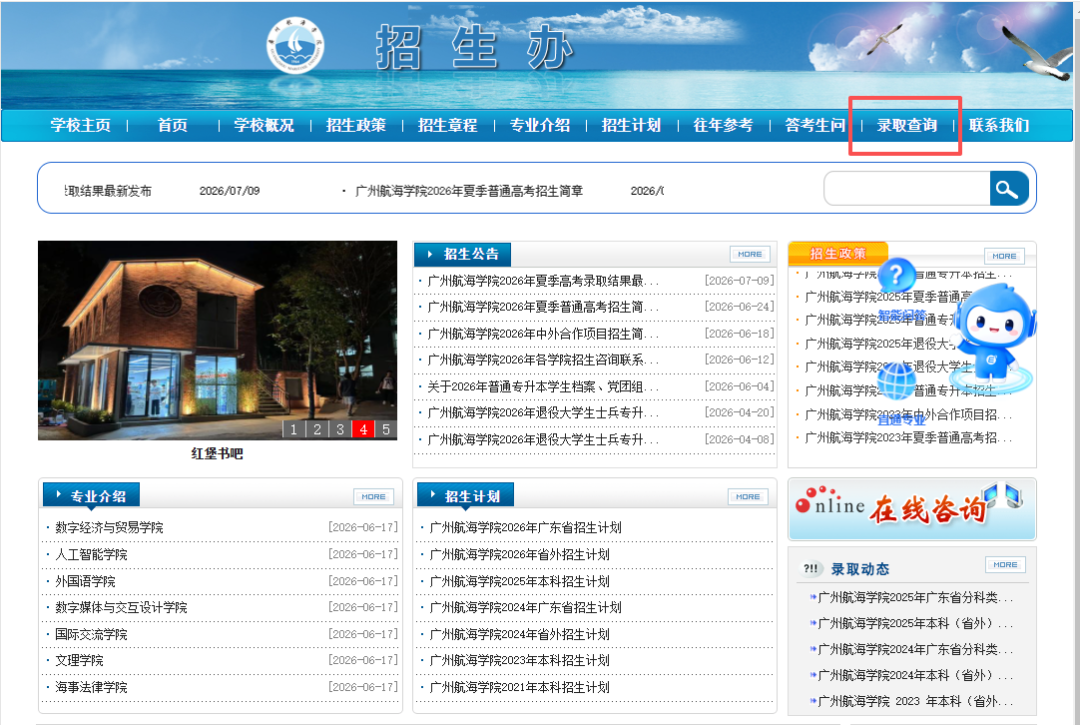Open announcement 2026年各学院招生咨询联系
This screenshot has width=1080, height=725.
(543, 360)
